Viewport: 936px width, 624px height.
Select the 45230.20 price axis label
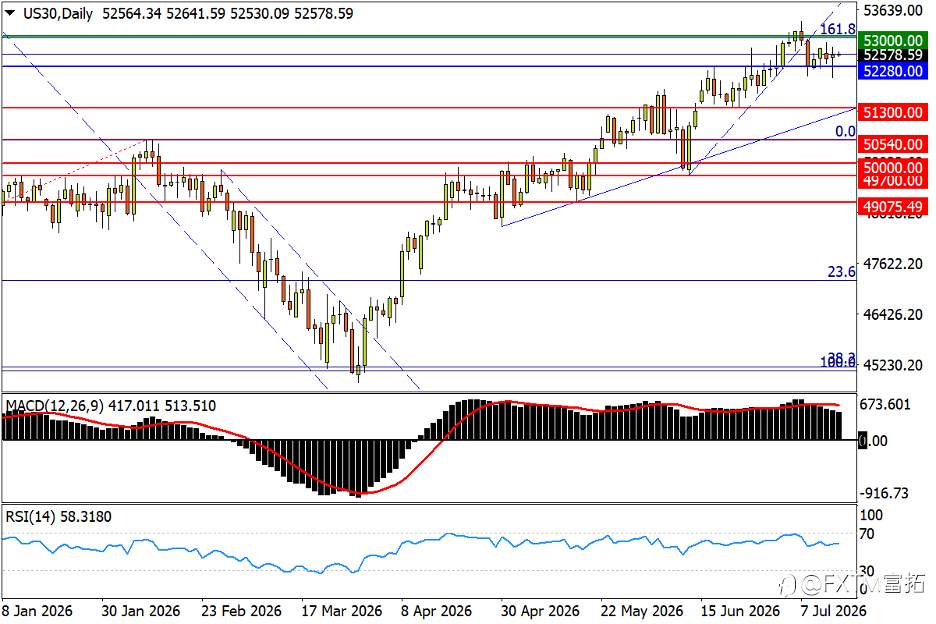pos(893,365)
